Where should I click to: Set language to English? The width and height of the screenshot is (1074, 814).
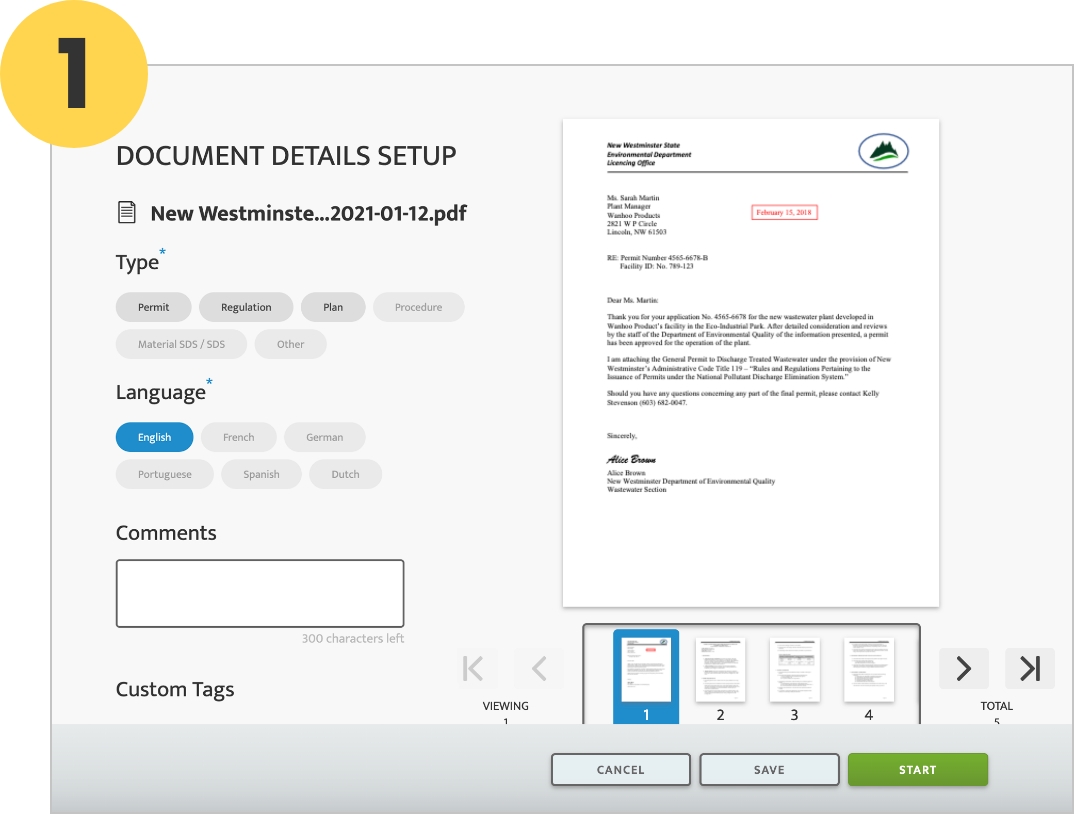tap(154, 437)
